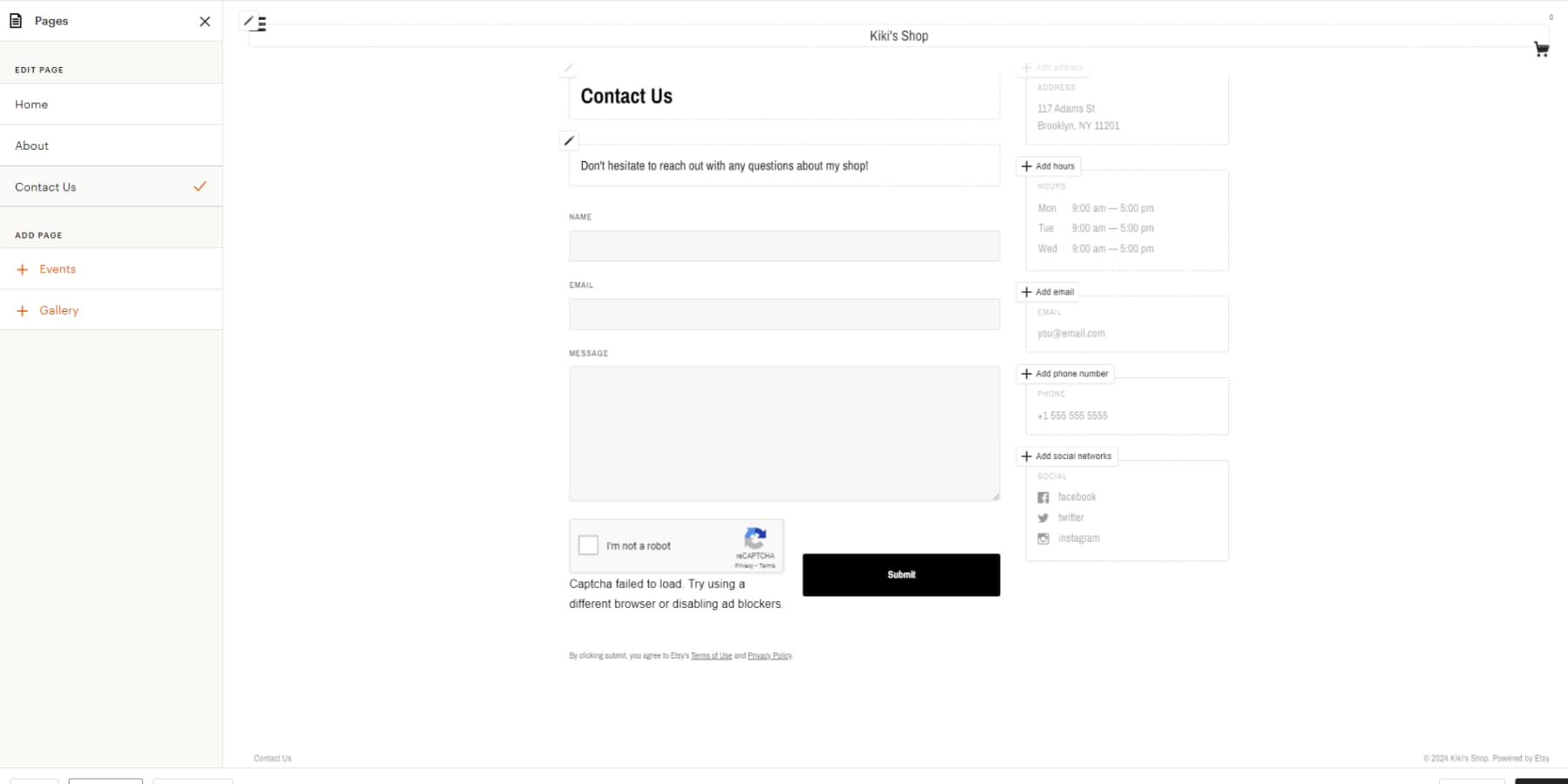Select the Twitter icon under Social
The width and height of the screenshot is (1568, 784).
point(1043,517)
